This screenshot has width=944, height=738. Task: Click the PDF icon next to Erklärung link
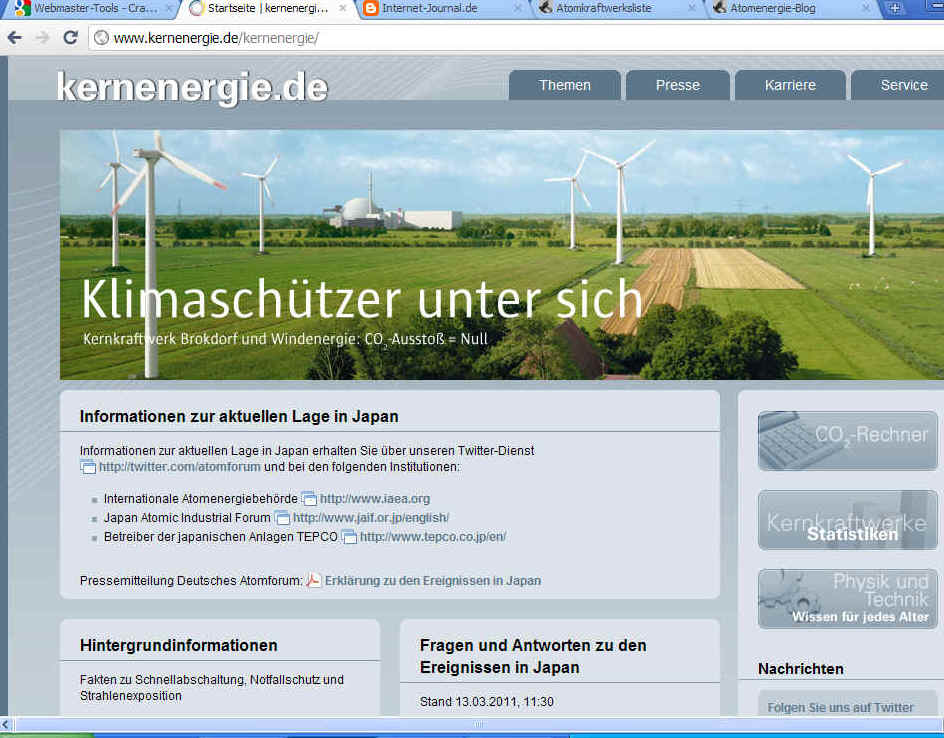click(x=313, y=581)
